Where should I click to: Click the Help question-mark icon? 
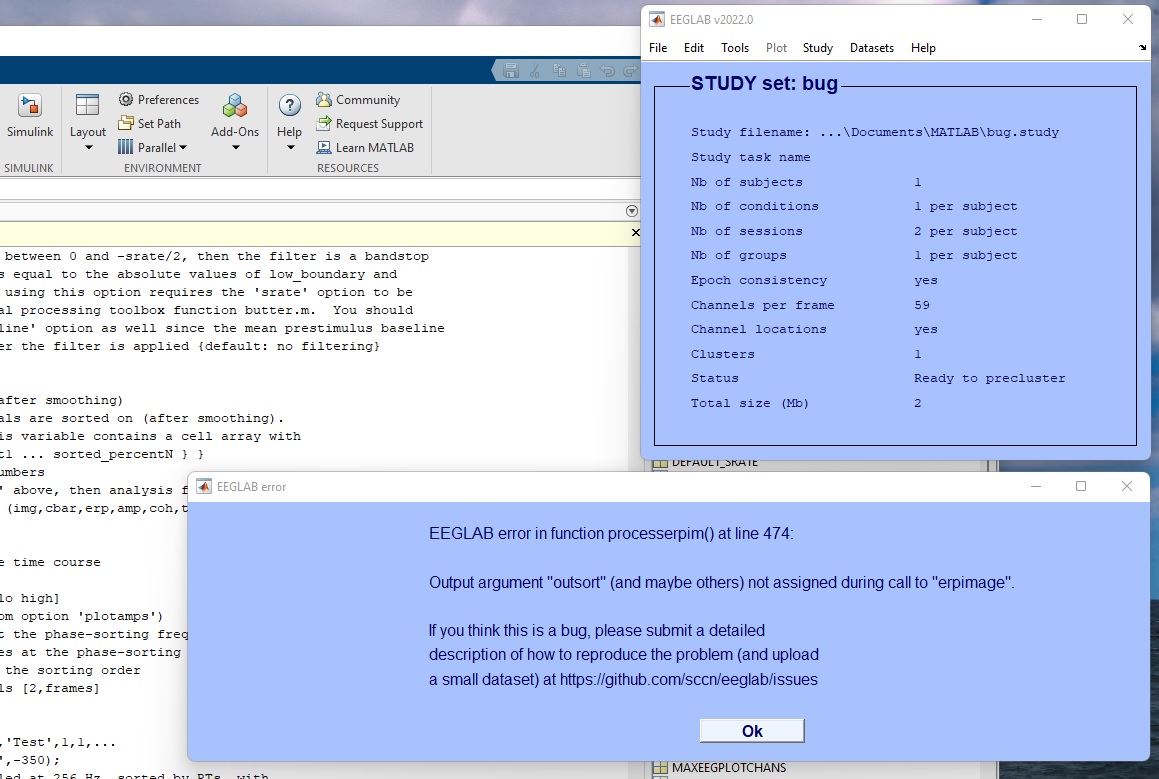288,105
